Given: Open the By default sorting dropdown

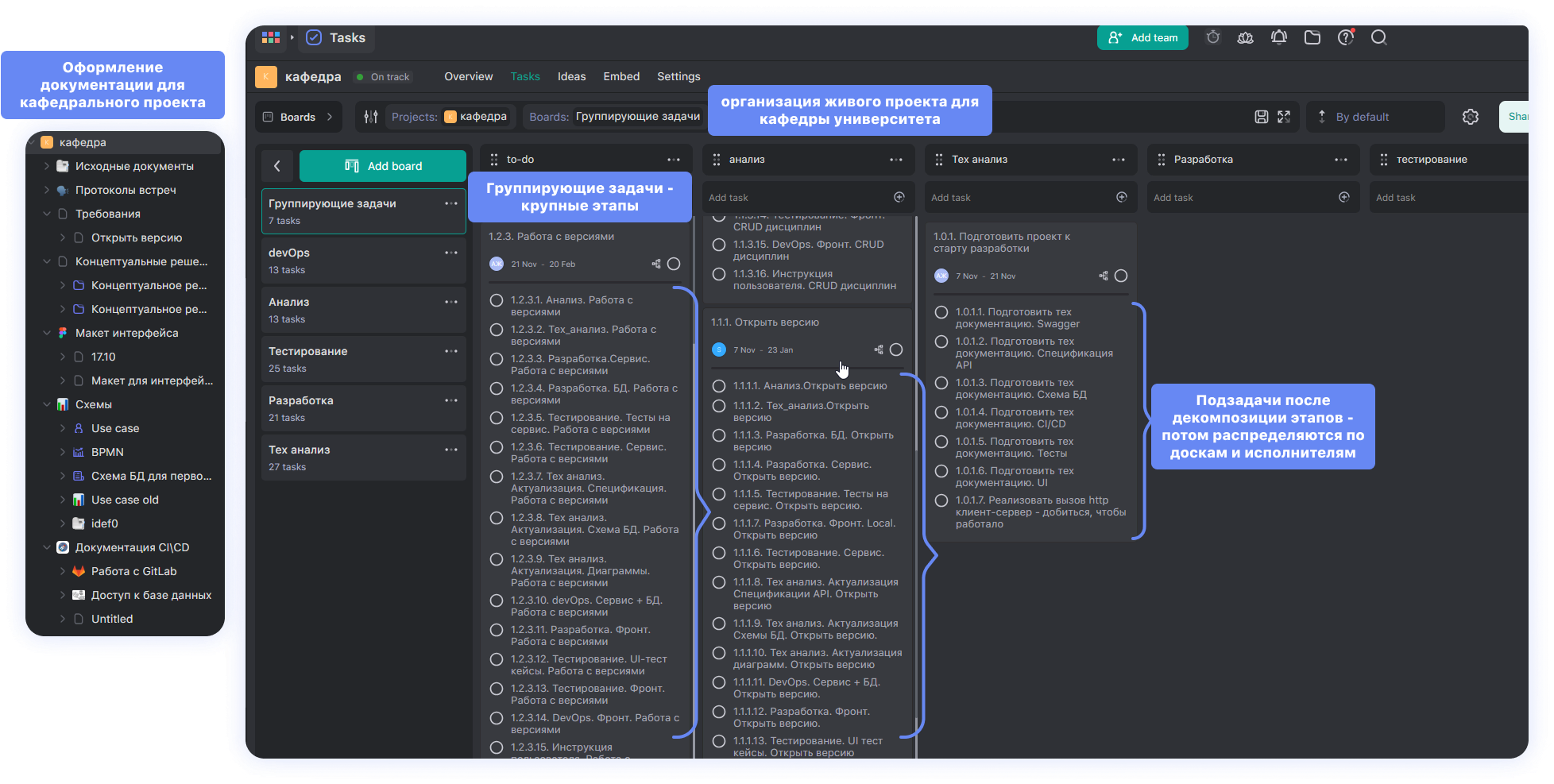Looking at the screenshot, I should [1362, 117].
